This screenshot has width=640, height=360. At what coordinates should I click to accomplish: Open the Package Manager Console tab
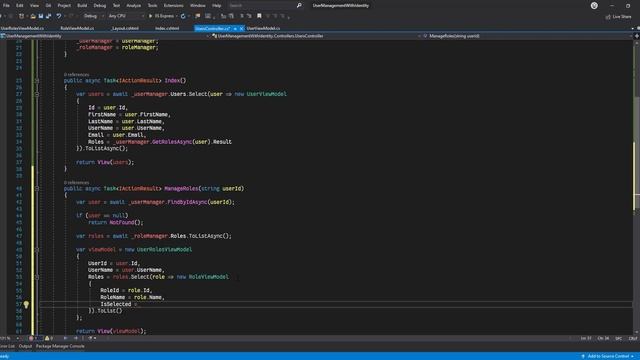[x=60, y=346]
